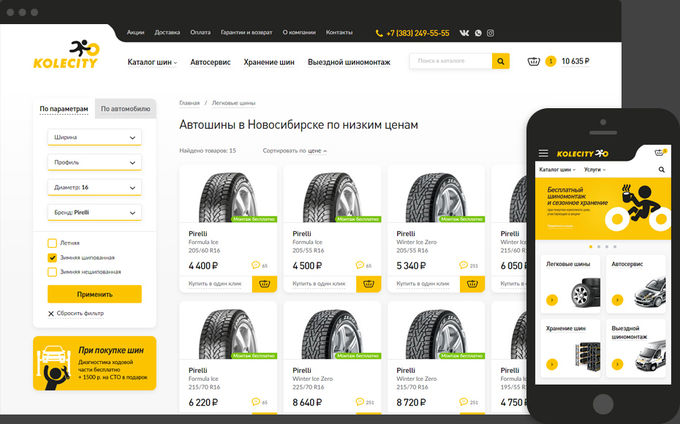Enable the Летняя checkbox
The image size is (680, 424).
tap(52, 243)
